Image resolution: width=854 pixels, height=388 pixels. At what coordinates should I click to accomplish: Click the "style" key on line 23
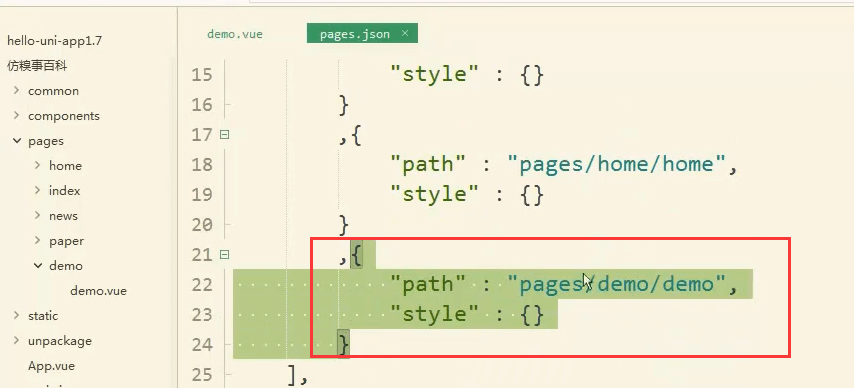(434, 314)
